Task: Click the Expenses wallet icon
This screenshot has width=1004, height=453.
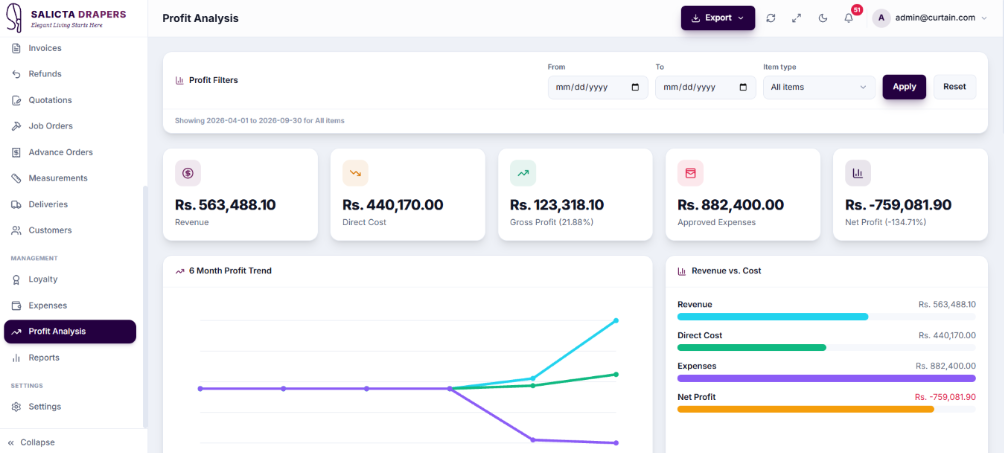Action: pos(17,306)
